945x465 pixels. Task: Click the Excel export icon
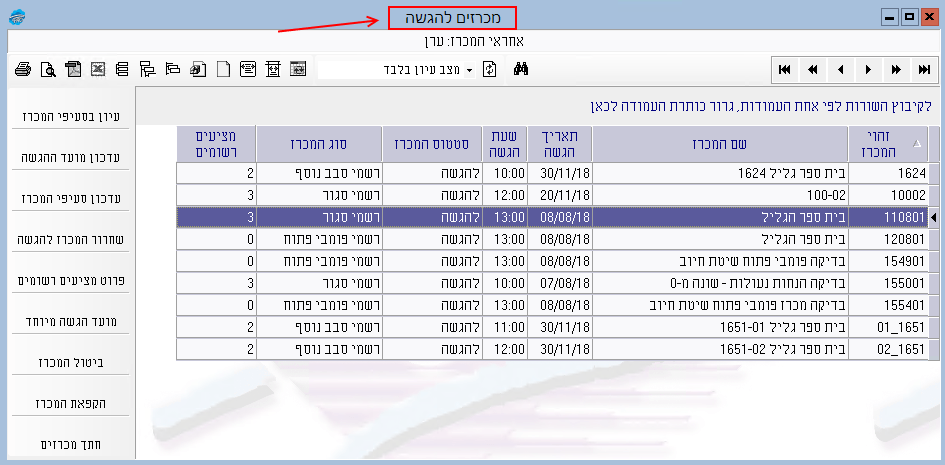(x=98, y=69)
